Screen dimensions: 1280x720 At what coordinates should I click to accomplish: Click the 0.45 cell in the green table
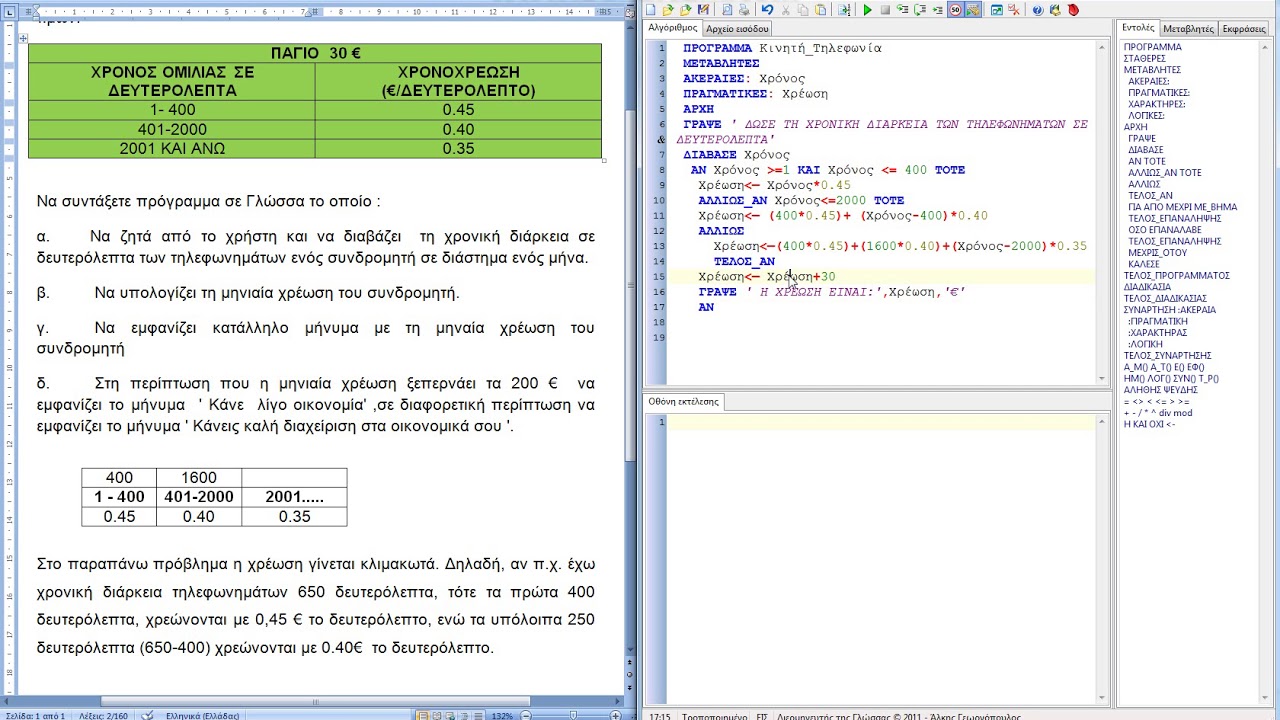[458, 110]
